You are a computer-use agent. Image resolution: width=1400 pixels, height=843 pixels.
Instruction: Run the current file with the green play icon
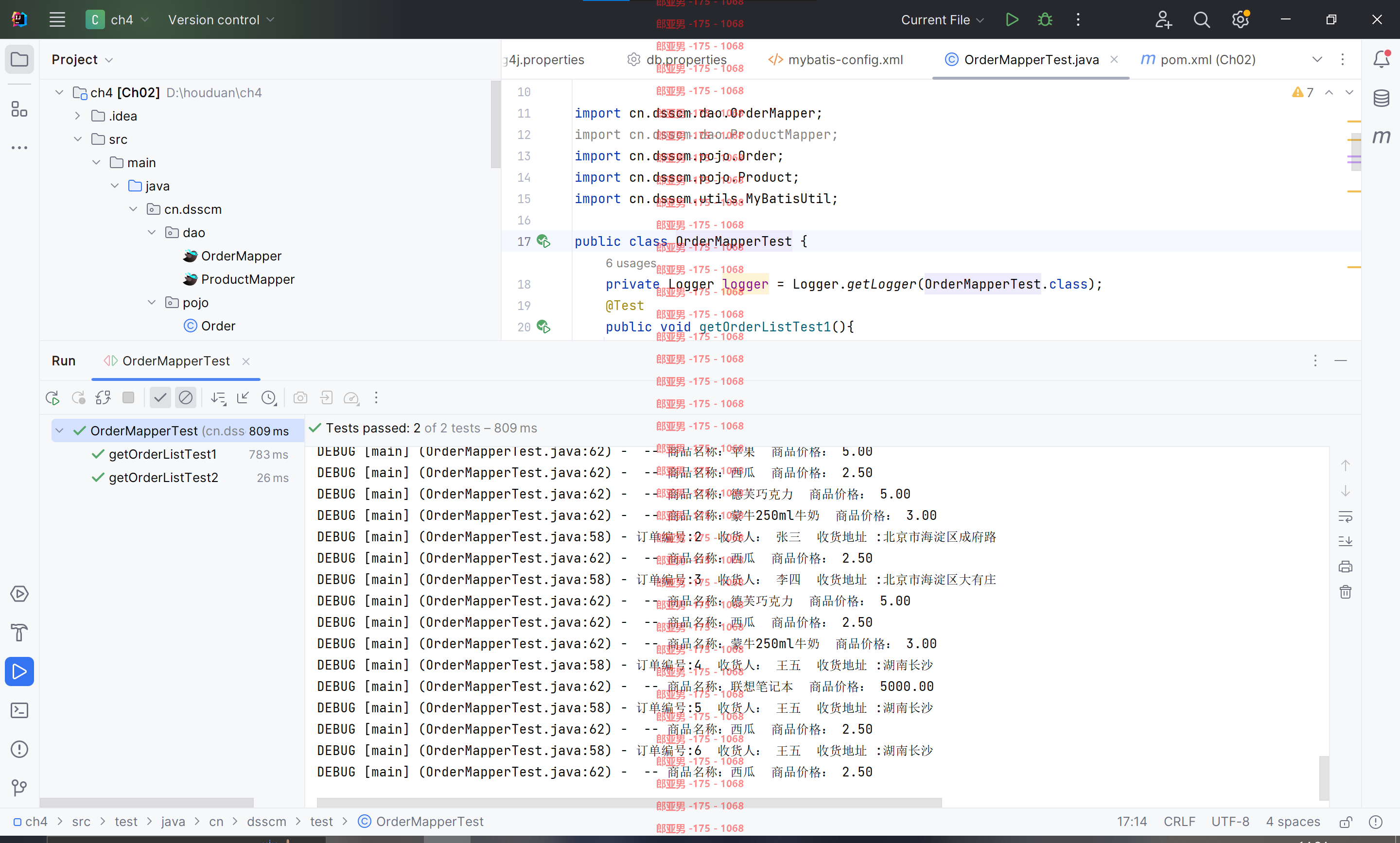coord(1012,20)
